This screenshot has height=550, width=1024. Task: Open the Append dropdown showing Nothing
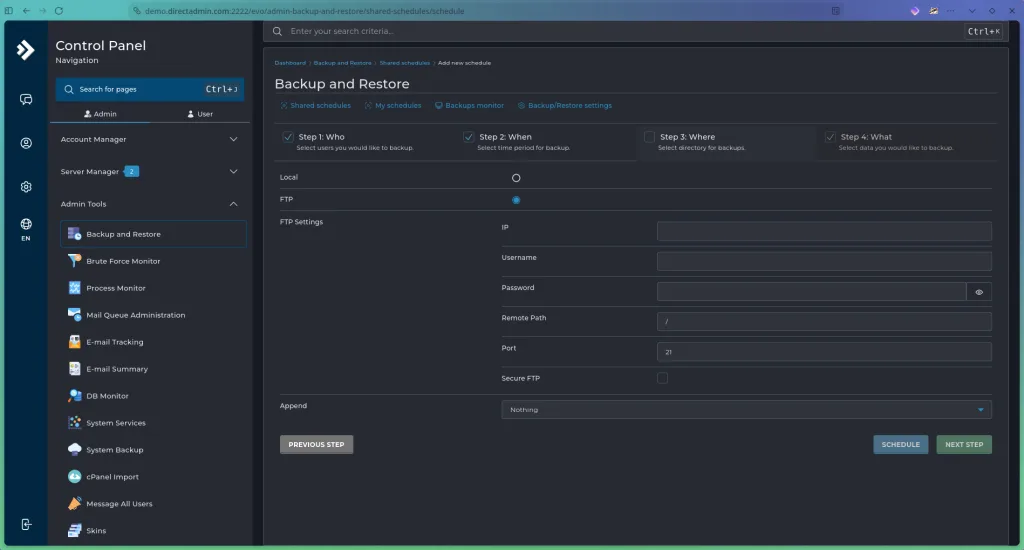[x=746, y=410]
